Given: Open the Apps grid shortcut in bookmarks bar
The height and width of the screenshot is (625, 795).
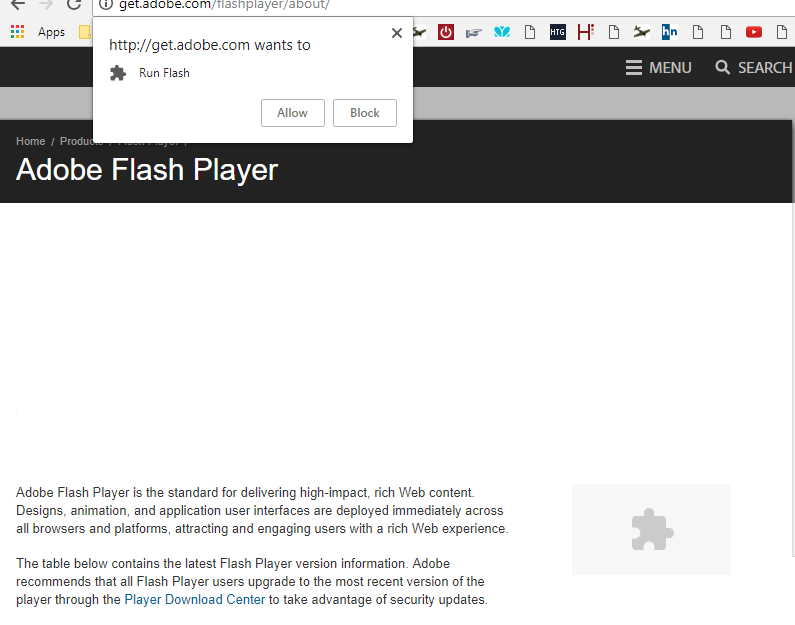Looking at the screenshot, I should pos(17,32).
